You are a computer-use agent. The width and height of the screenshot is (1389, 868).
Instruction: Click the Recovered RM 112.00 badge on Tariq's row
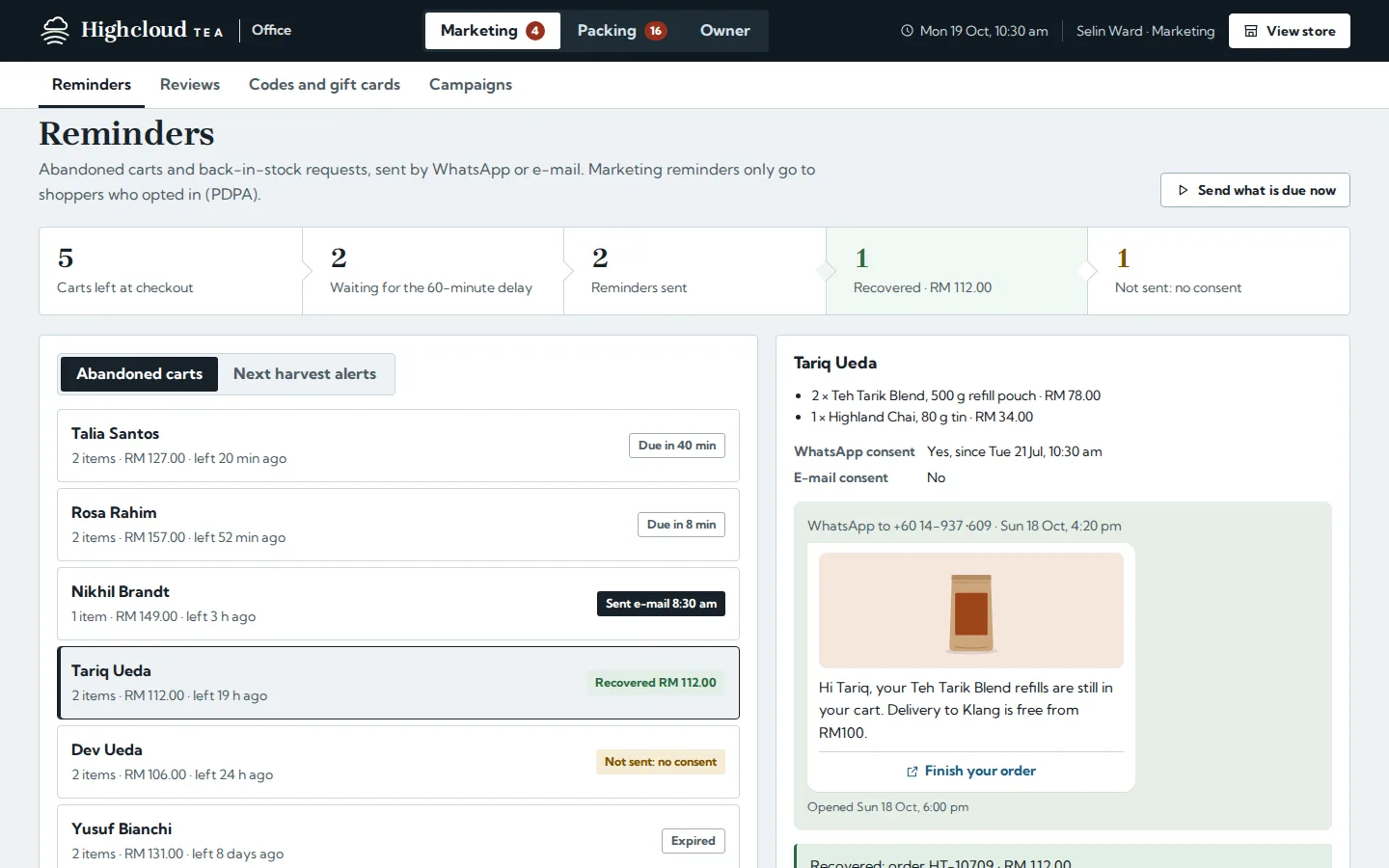[x=656, y=683]
